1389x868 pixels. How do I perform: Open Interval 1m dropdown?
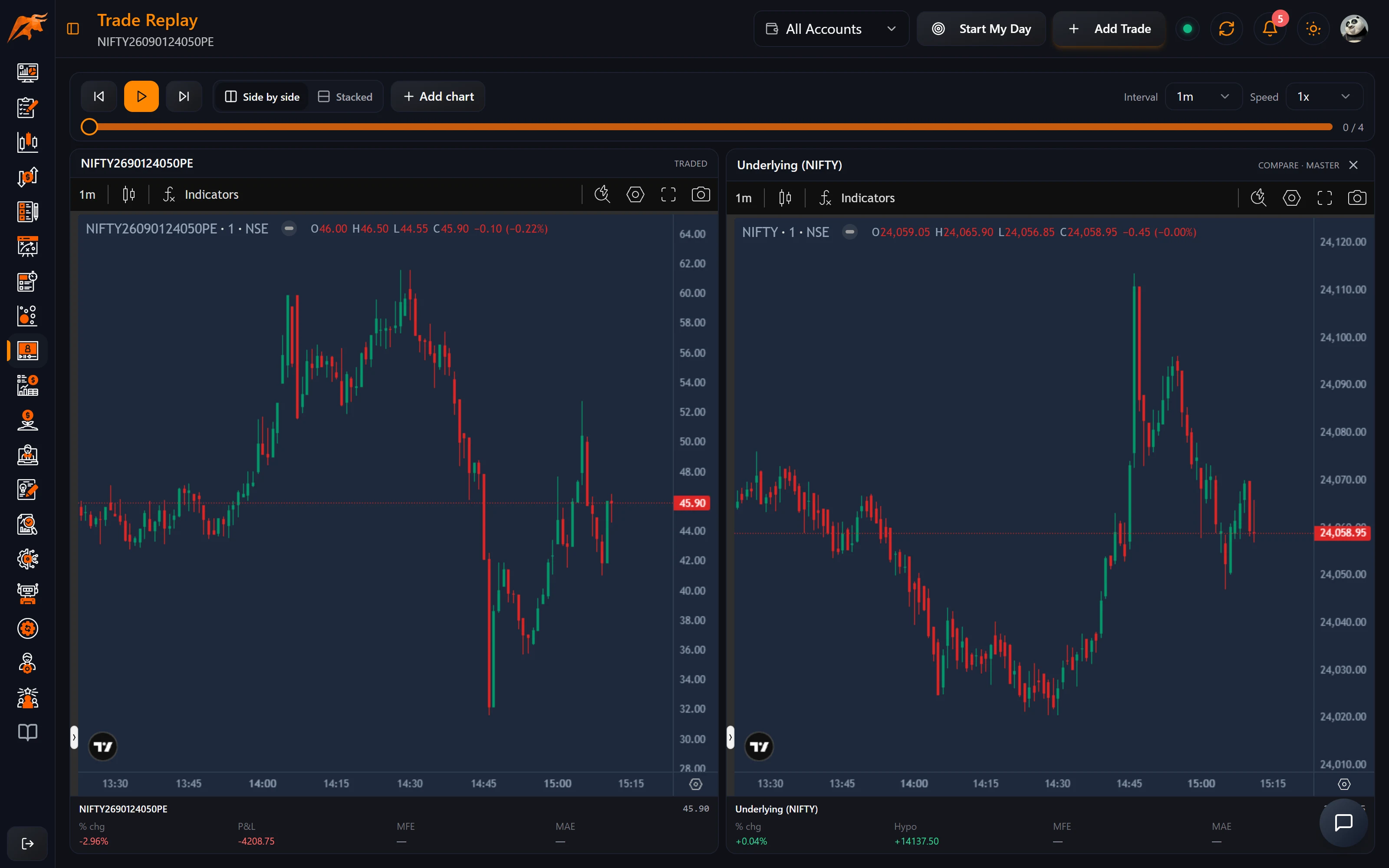coord(1204,96)
